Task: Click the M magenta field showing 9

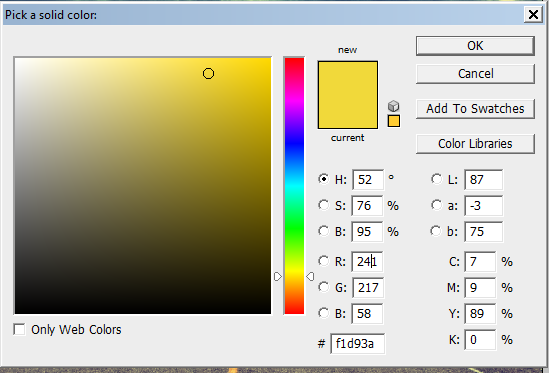Action: [x=480, y=288]
